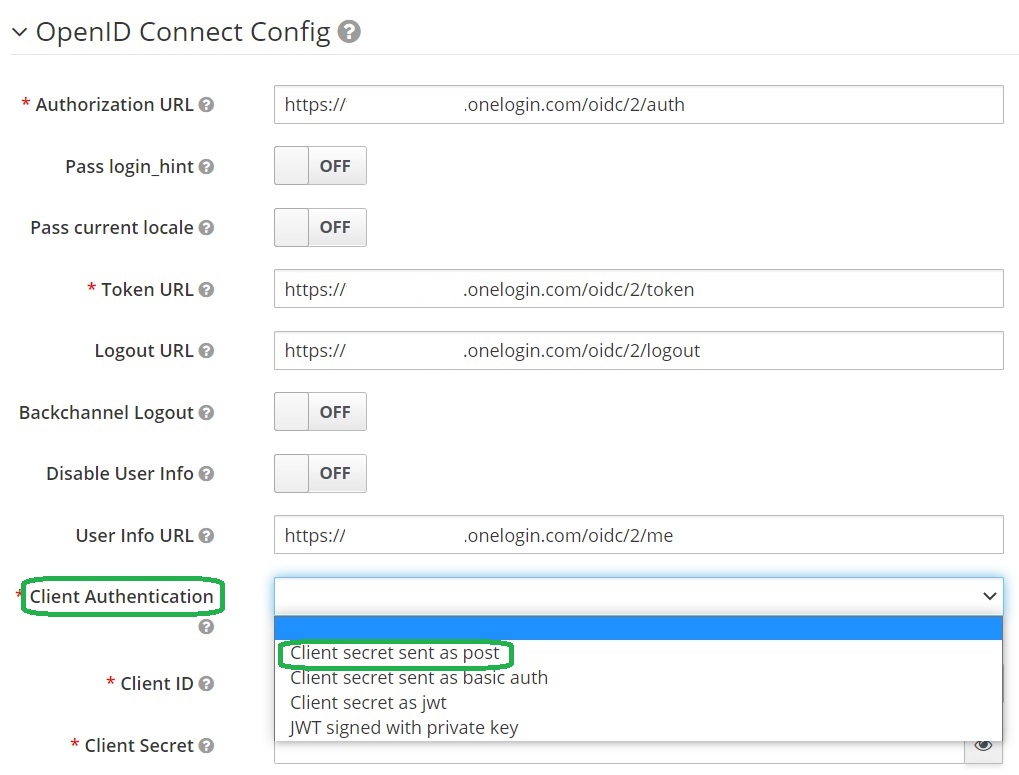Image resolution: width=1019 pixels, height=775 pixels.
Task: Click the Client Authentication dropdown box
Action: pyautogui.click(x=638, y=596)
